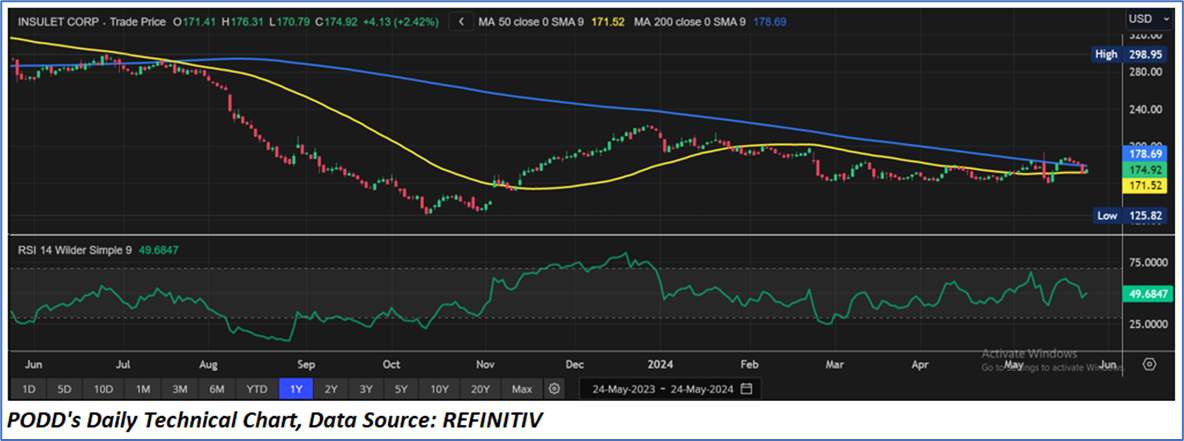Switch chart to 5Y range
Screen dimensions: 1184x441
[x=400, y=388]
